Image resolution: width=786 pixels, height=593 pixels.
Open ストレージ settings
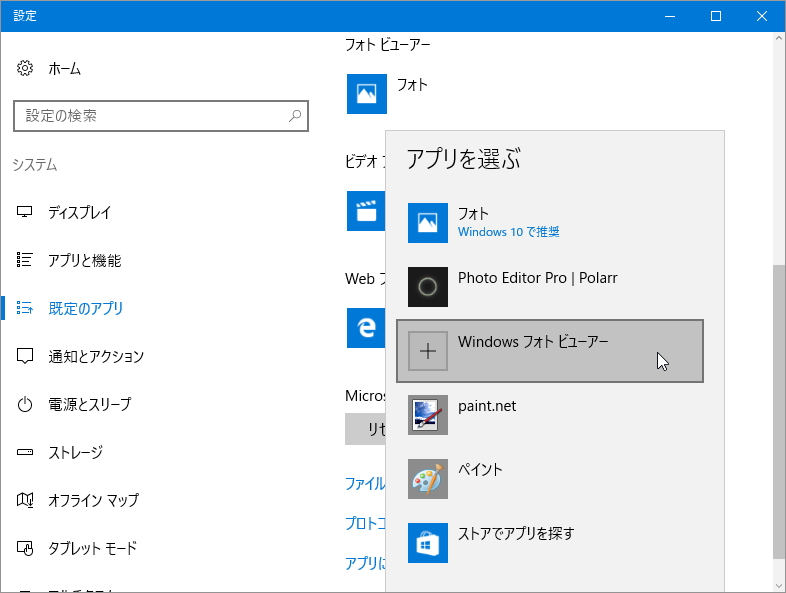76,452
